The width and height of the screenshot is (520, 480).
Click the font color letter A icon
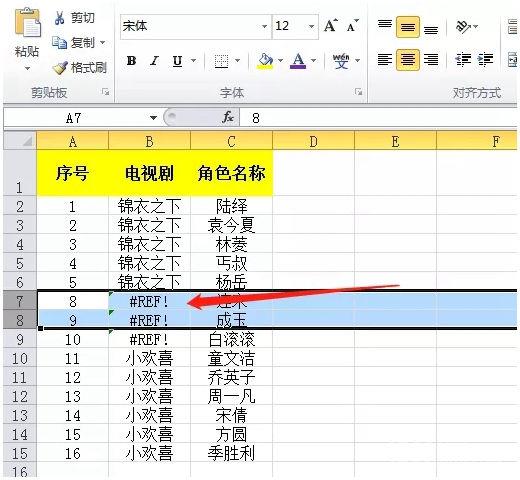click(x=298, y=61)
